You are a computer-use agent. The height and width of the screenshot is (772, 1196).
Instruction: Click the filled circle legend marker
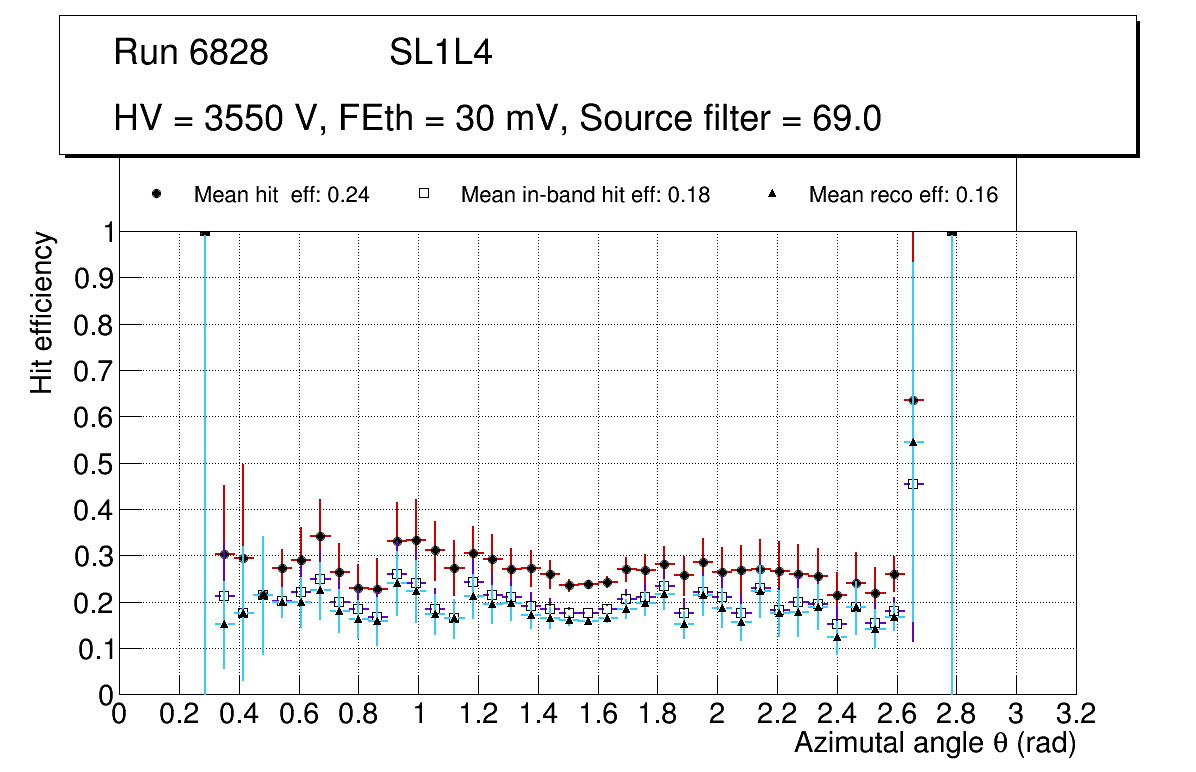pos(157,195)
